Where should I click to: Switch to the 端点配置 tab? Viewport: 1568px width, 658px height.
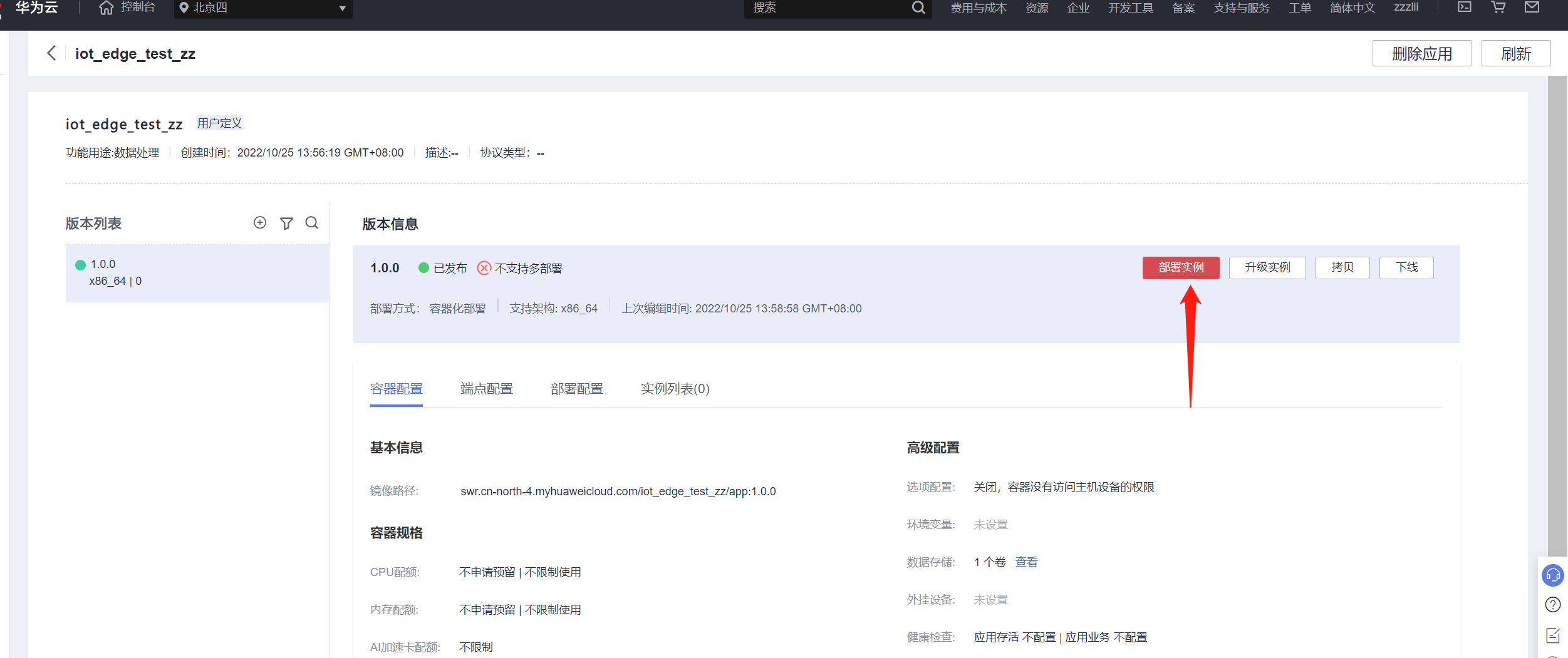(x=487, y=389)
